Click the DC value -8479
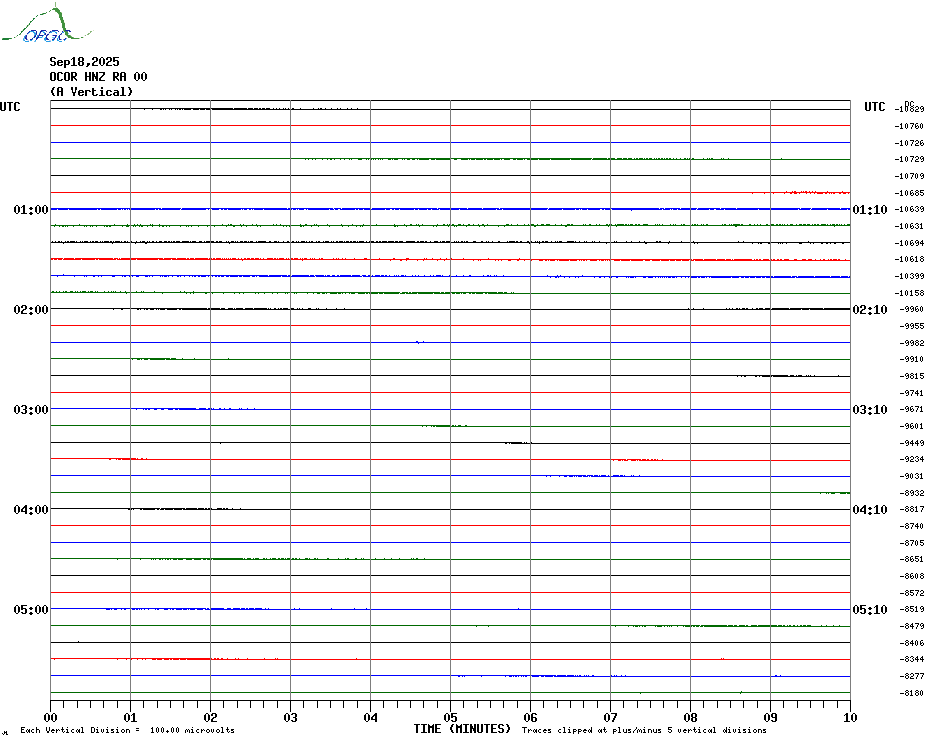Image resolution: width=930 pixels, height=744 pixels. [912, 626]
